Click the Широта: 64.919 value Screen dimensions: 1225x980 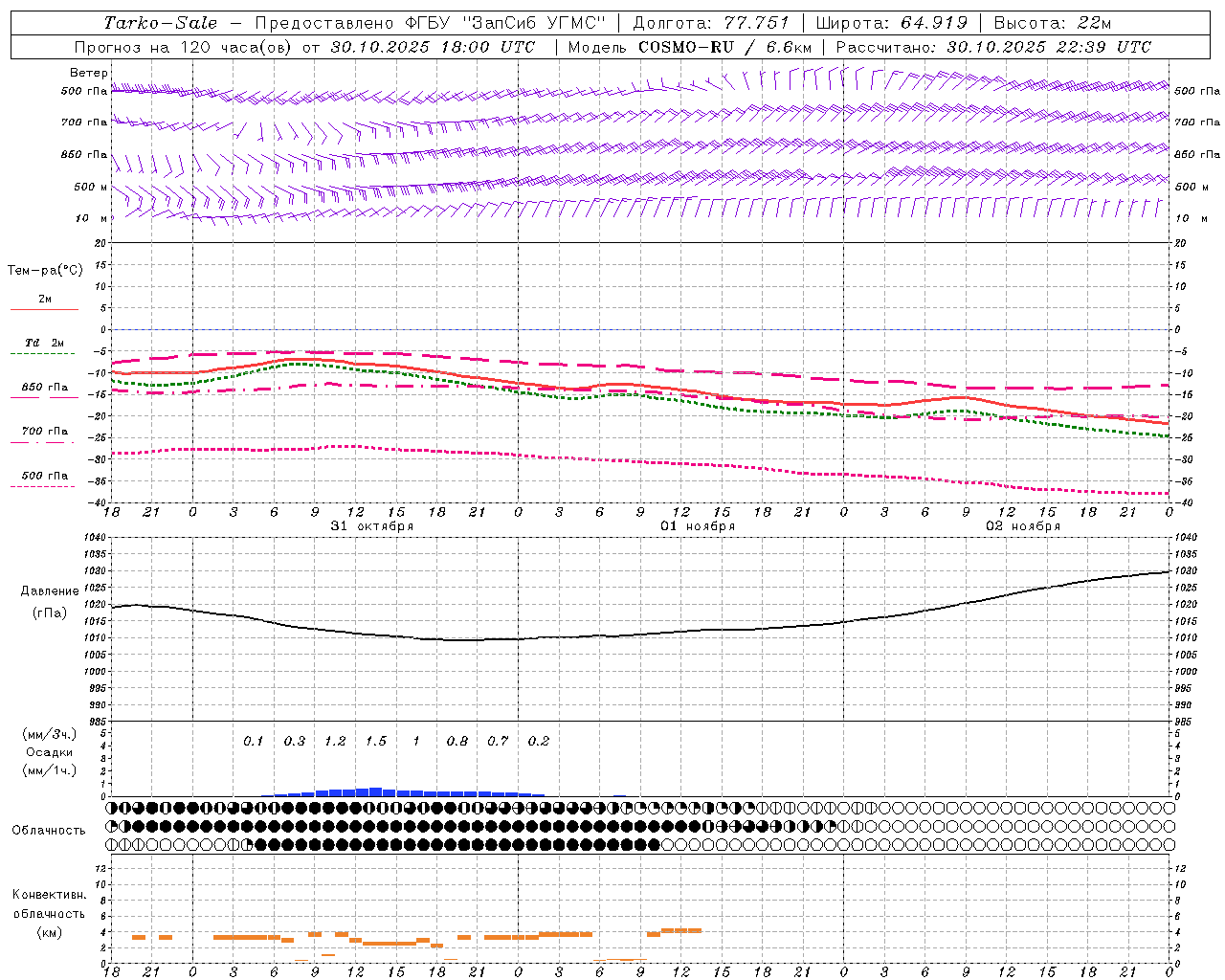pyautogui.click(x=891, y=23)
